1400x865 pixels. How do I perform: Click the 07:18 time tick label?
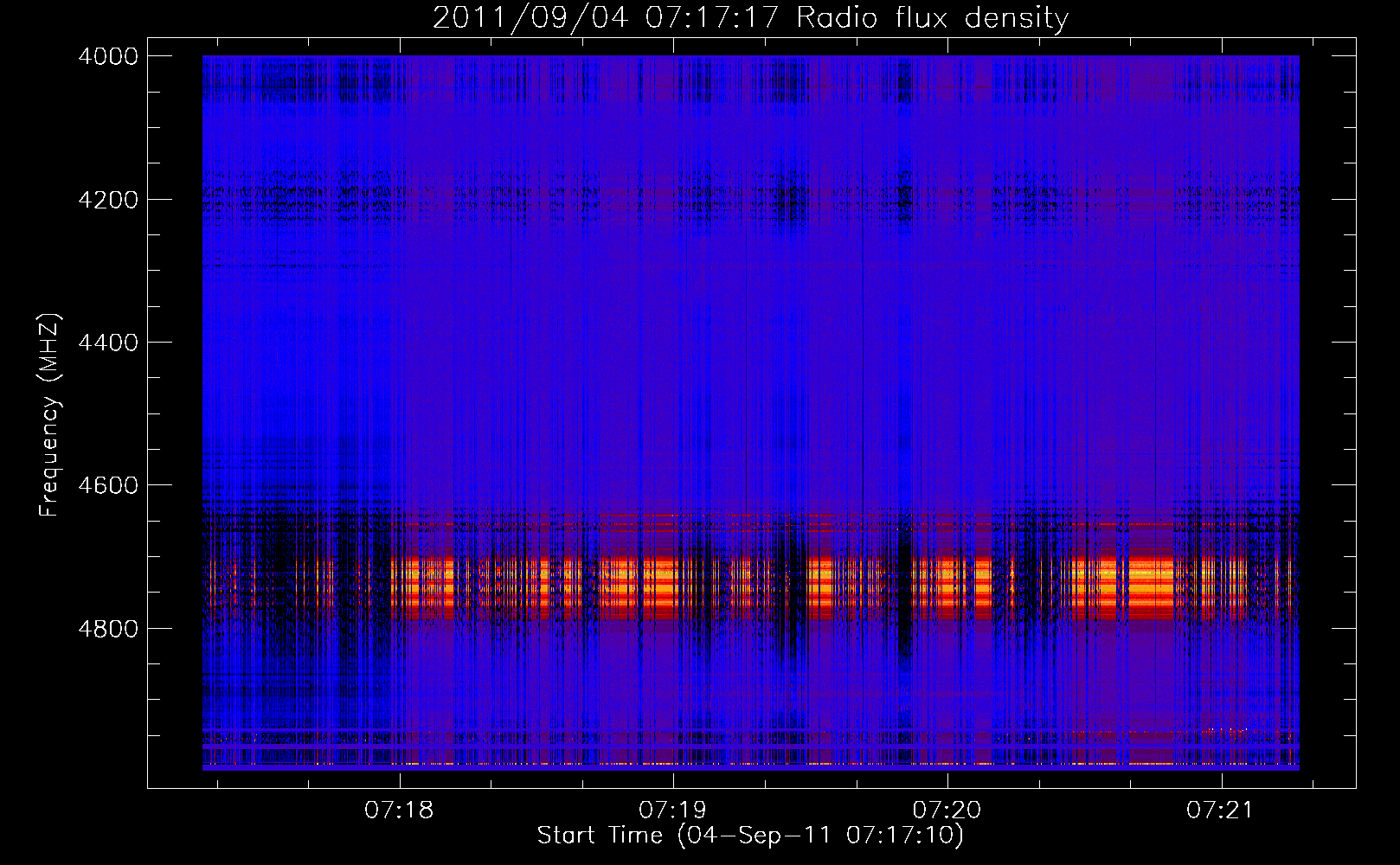click(x=399, y=811)
